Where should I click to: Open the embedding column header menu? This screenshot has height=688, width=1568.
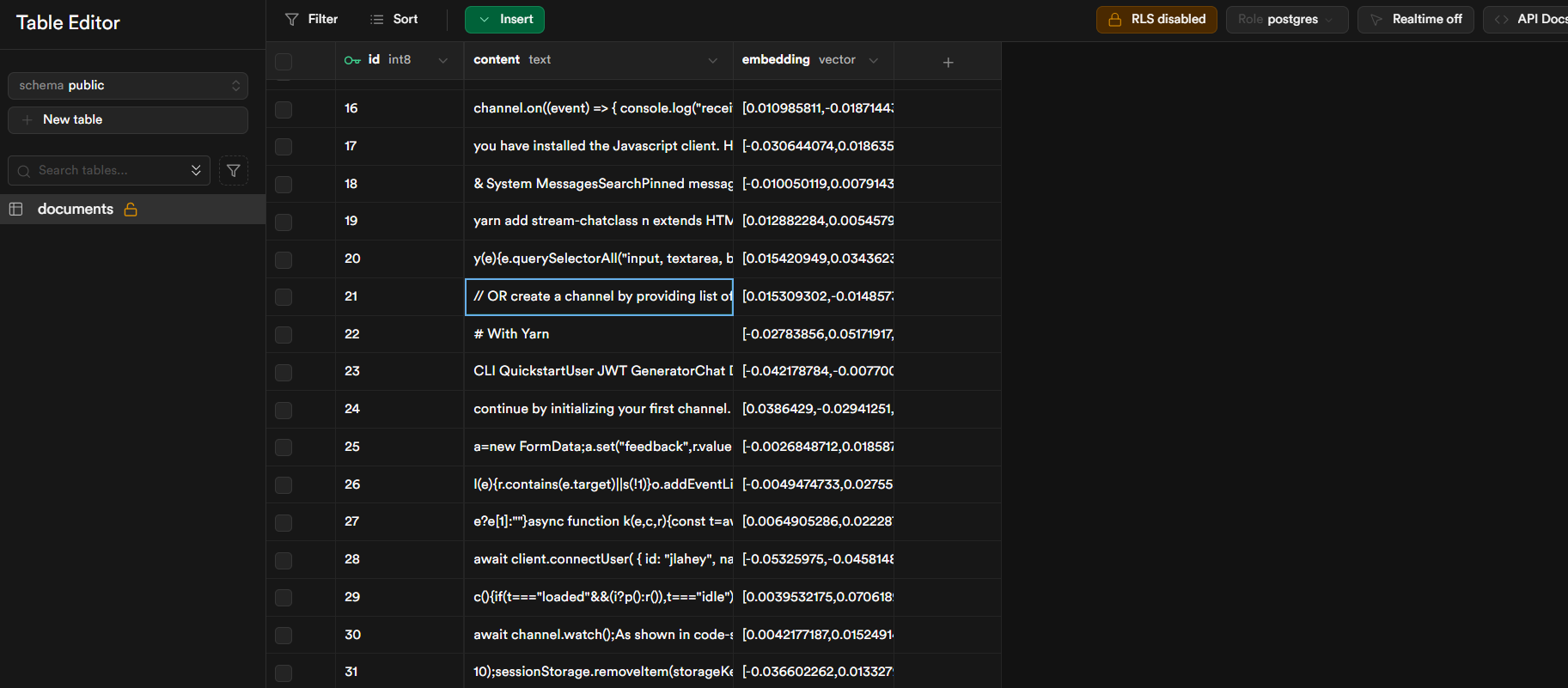874,60
